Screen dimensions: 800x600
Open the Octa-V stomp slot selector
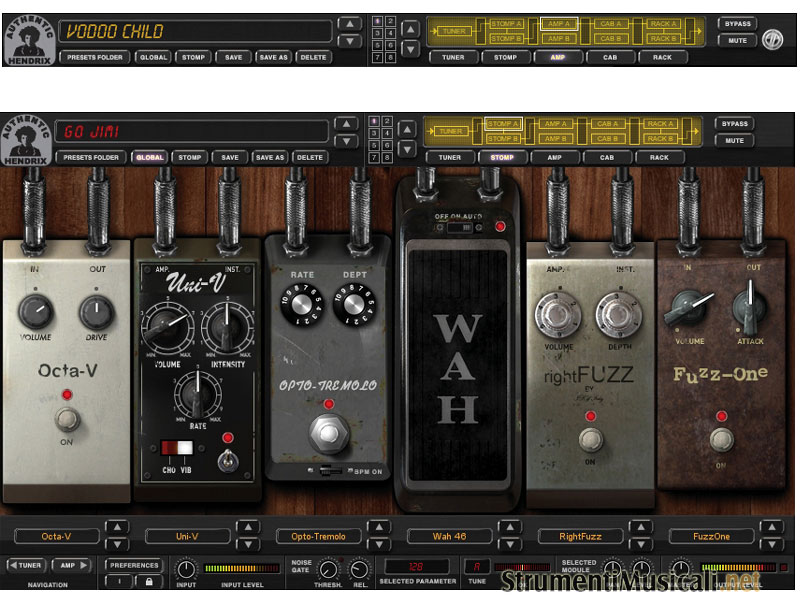pyautogui.click(x=55, y=536)
